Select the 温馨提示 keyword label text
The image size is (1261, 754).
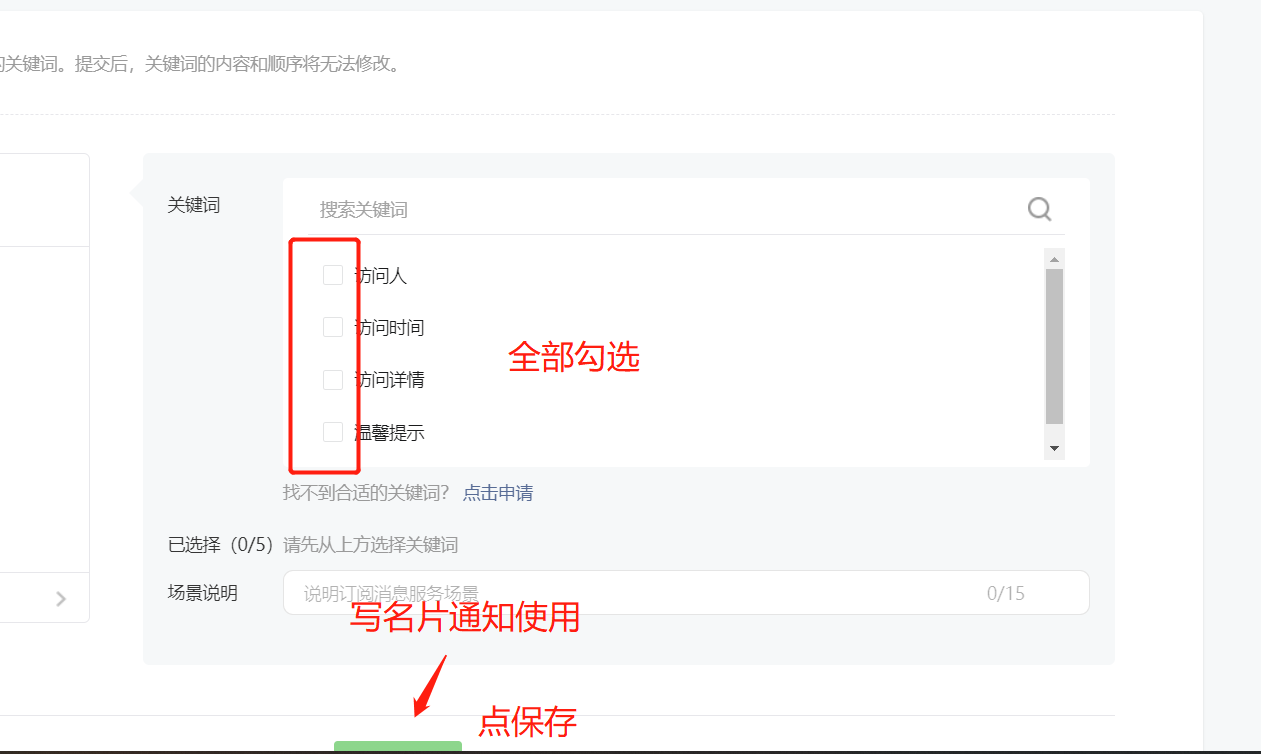(x=390, y=433)
